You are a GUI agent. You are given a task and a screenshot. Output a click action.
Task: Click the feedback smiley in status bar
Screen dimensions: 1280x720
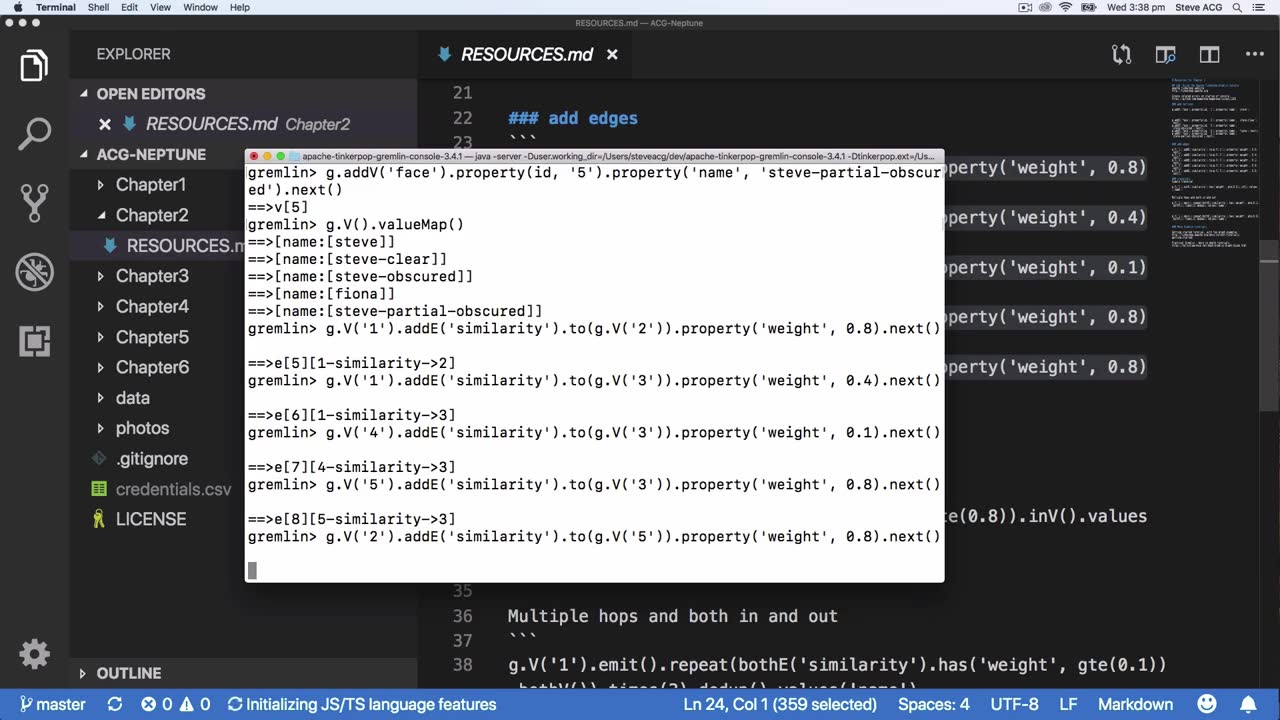[1207, 704]
